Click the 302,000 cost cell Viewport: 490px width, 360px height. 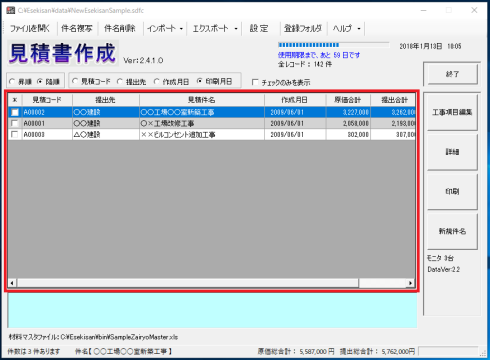pos(348,134)
